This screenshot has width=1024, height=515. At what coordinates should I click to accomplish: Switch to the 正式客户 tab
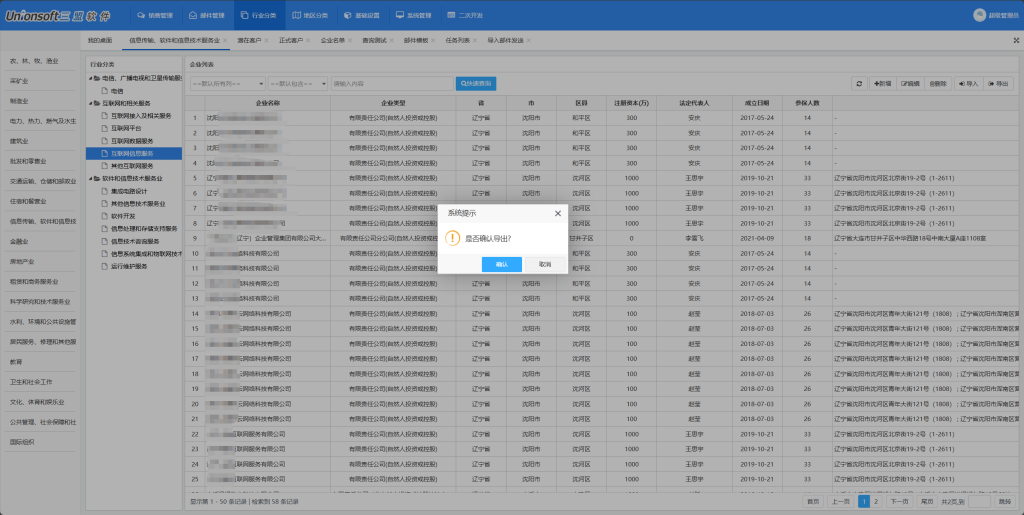click(291, 40)
